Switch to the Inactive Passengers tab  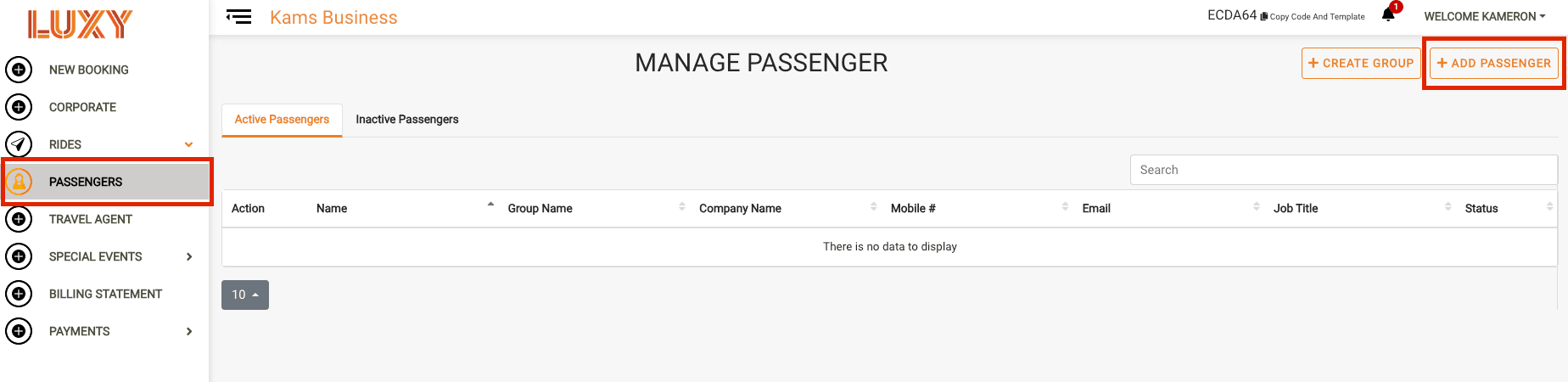click(407, 120)
